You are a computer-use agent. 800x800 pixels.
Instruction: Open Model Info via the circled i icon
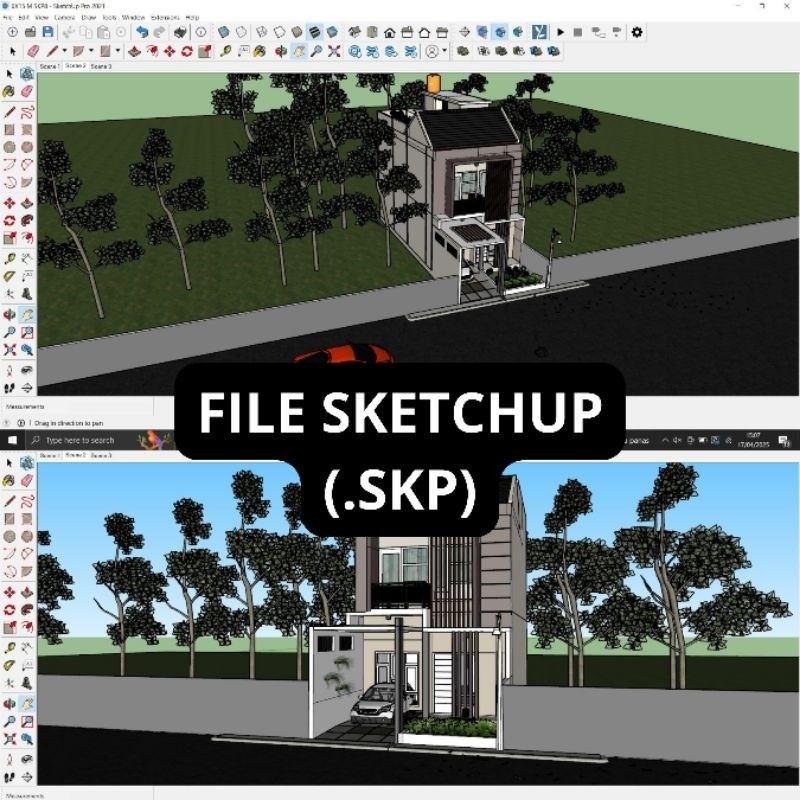coord(201,32)
